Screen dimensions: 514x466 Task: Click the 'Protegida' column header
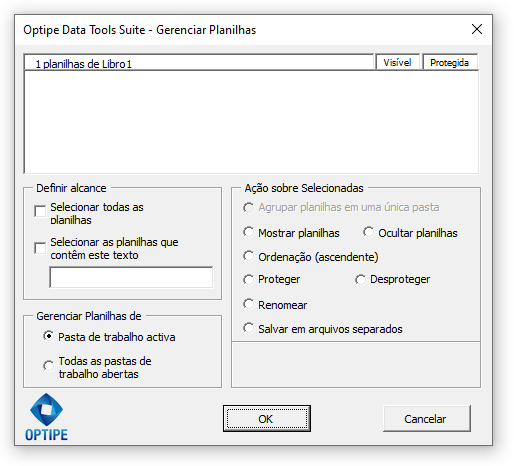[x=450, y=62]
